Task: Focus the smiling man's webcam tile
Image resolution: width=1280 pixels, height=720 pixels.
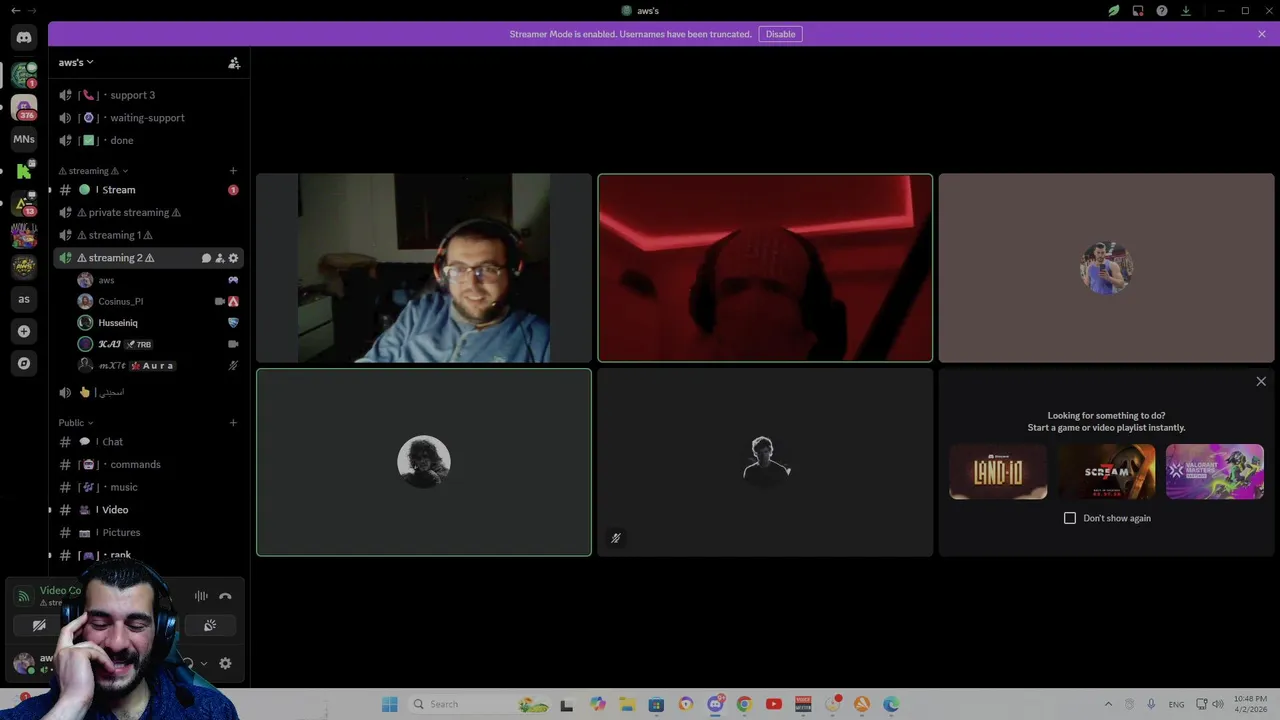Action: click(x=424, y=268)
